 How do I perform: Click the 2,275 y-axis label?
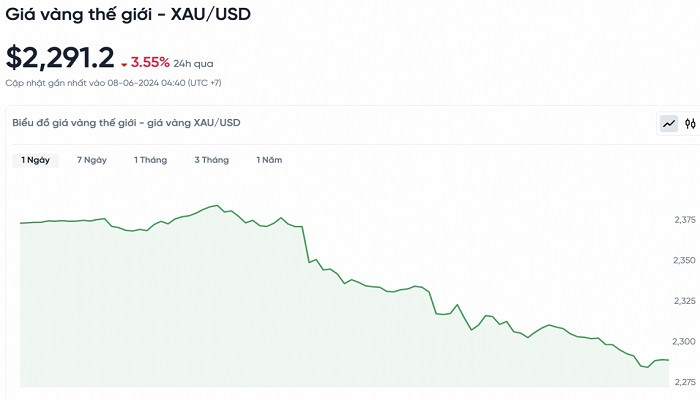click(686, 383)
